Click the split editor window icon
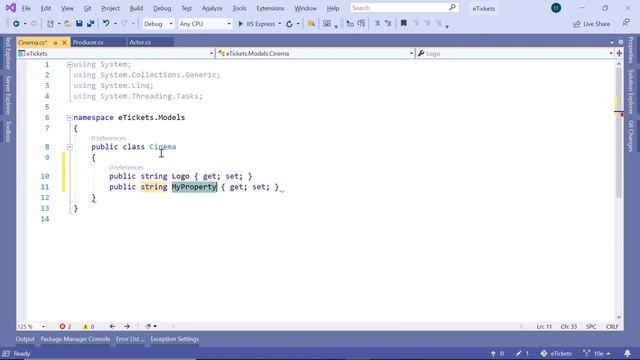This screenshot has width=640, height=360. [619, 53]
